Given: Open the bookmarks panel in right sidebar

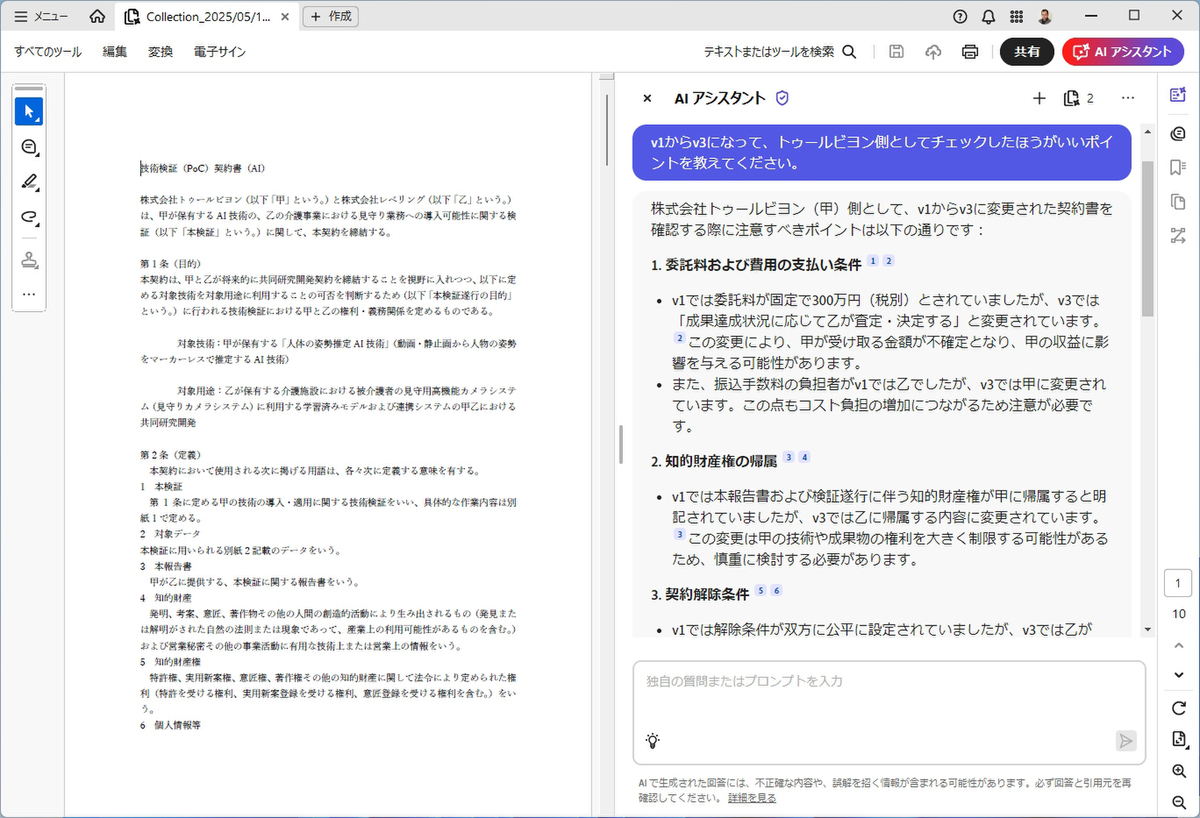Looking at the screenshot, I should tap(1177, 166).
